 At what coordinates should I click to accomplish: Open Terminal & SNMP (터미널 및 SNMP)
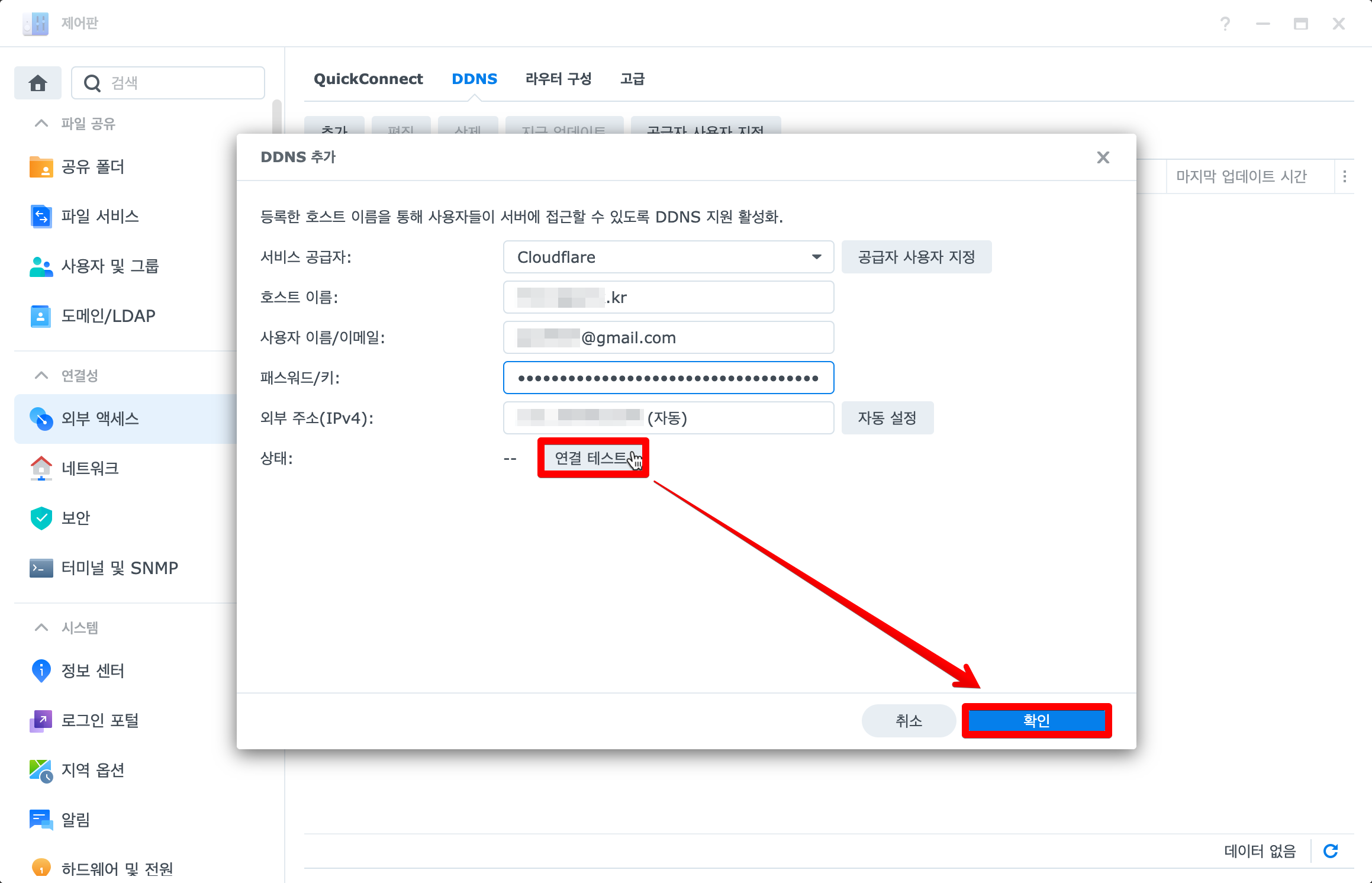(x=119, y=568)
